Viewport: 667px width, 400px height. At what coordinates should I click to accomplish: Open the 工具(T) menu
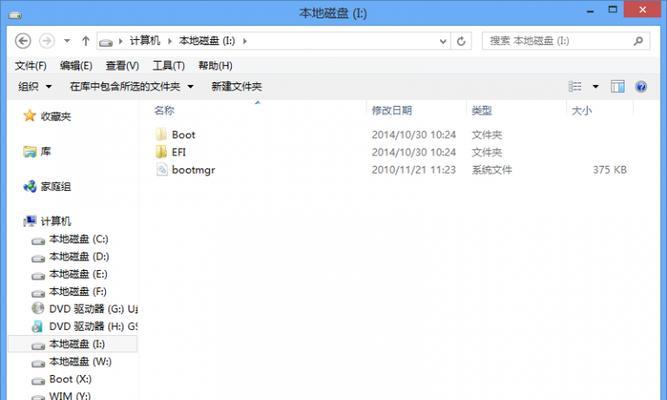[x=168, y=66]
